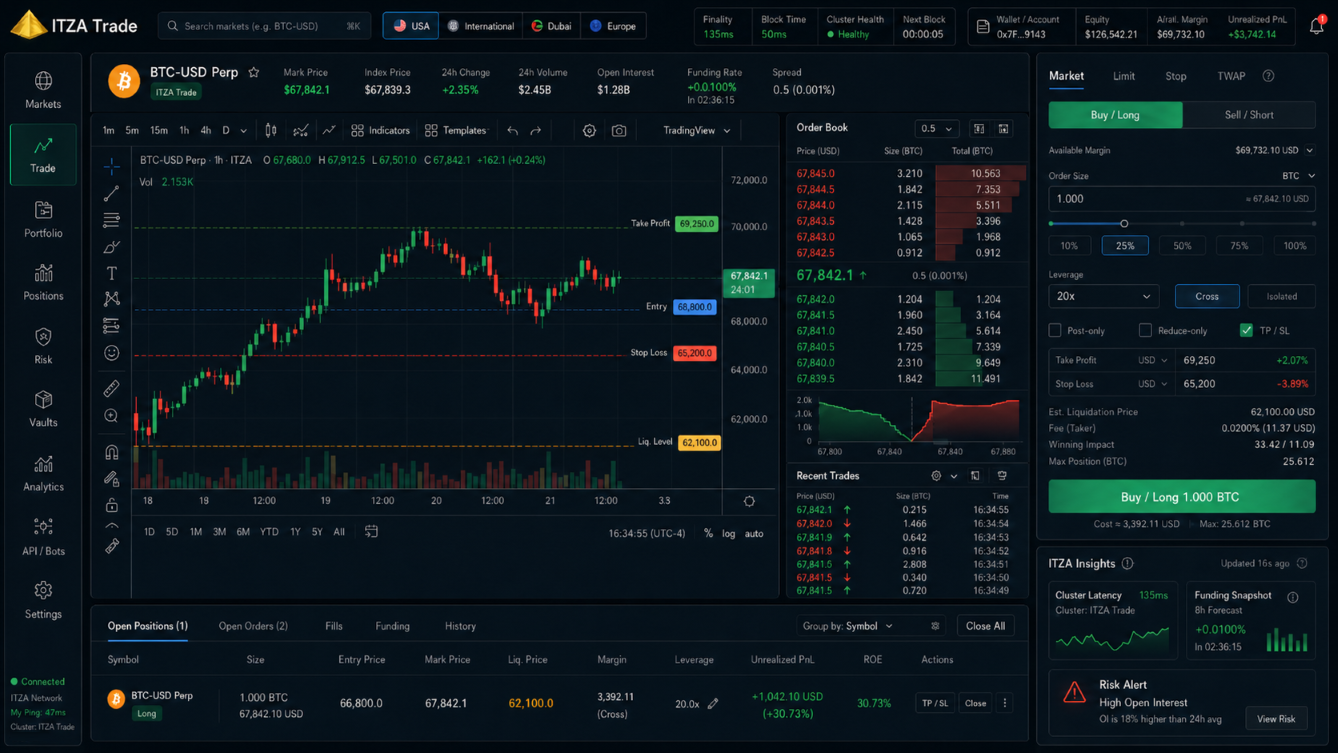Toggle auto scale on the chart
The height and width of the screenshot is (753, 1338).
[754, 533]
